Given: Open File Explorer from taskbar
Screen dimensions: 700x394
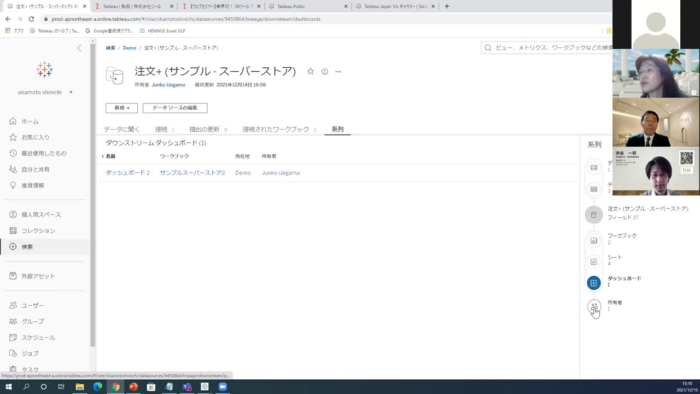Looking at the screenshot, I should (79, 387).
